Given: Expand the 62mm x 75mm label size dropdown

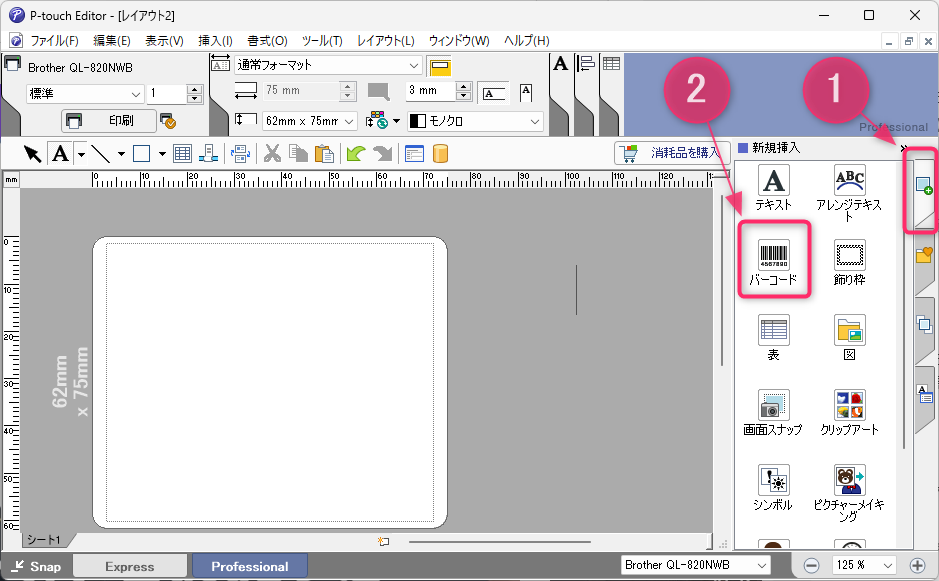Looking at the screenshot, I should [310, 121].
